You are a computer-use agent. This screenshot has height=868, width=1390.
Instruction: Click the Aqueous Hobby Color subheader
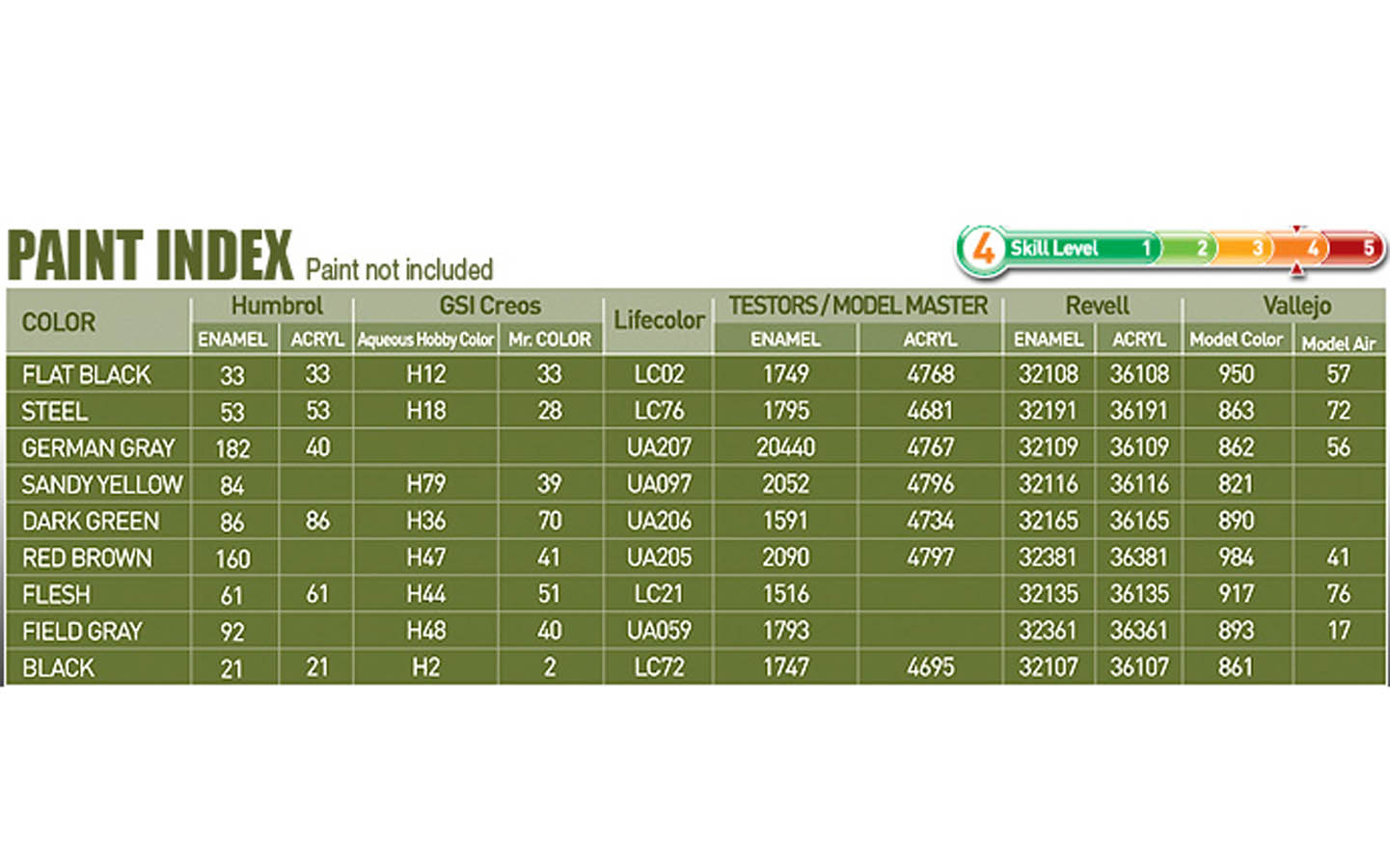coord(425,339)
